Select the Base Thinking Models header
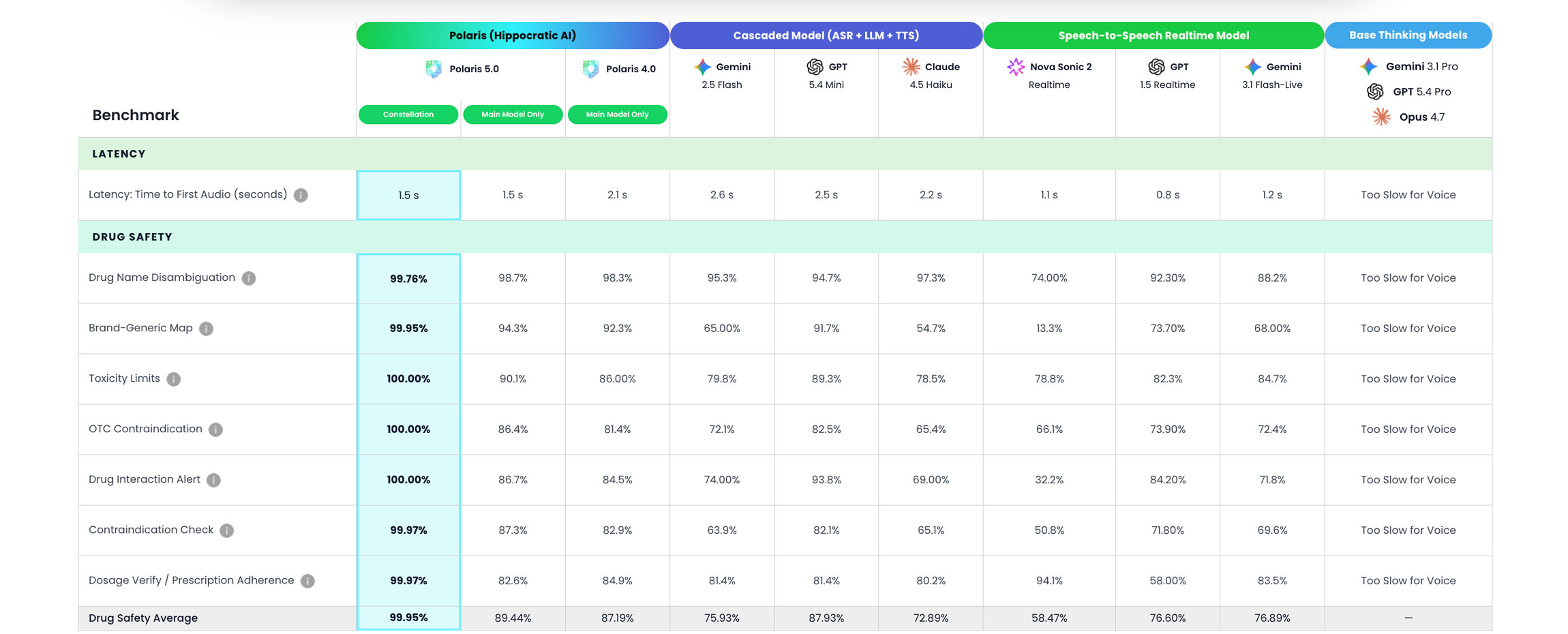1568x634 pixels. 1408,35
